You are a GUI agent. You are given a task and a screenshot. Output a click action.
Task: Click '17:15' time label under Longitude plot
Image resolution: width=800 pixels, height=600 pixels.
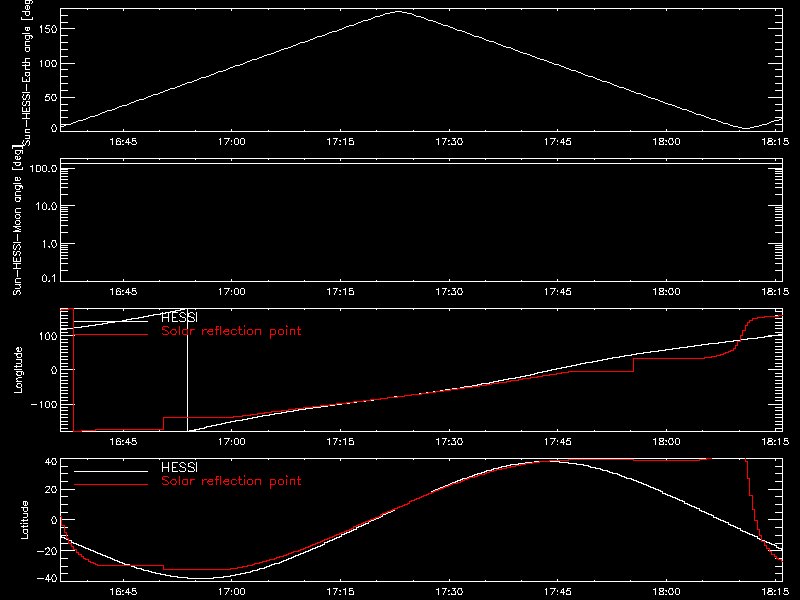(x=340, y=442)
